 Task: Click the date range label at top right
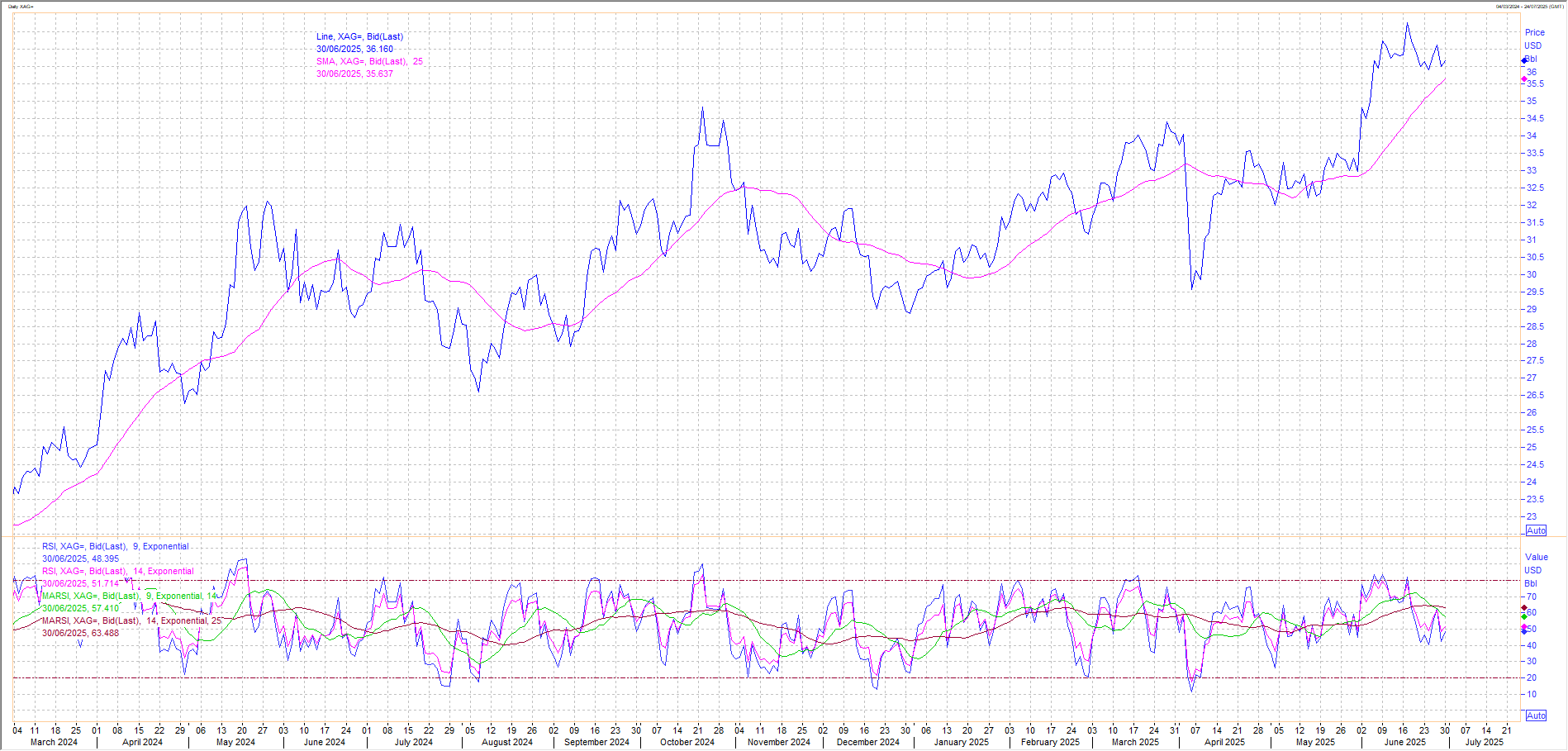(x=1528, y=7)
